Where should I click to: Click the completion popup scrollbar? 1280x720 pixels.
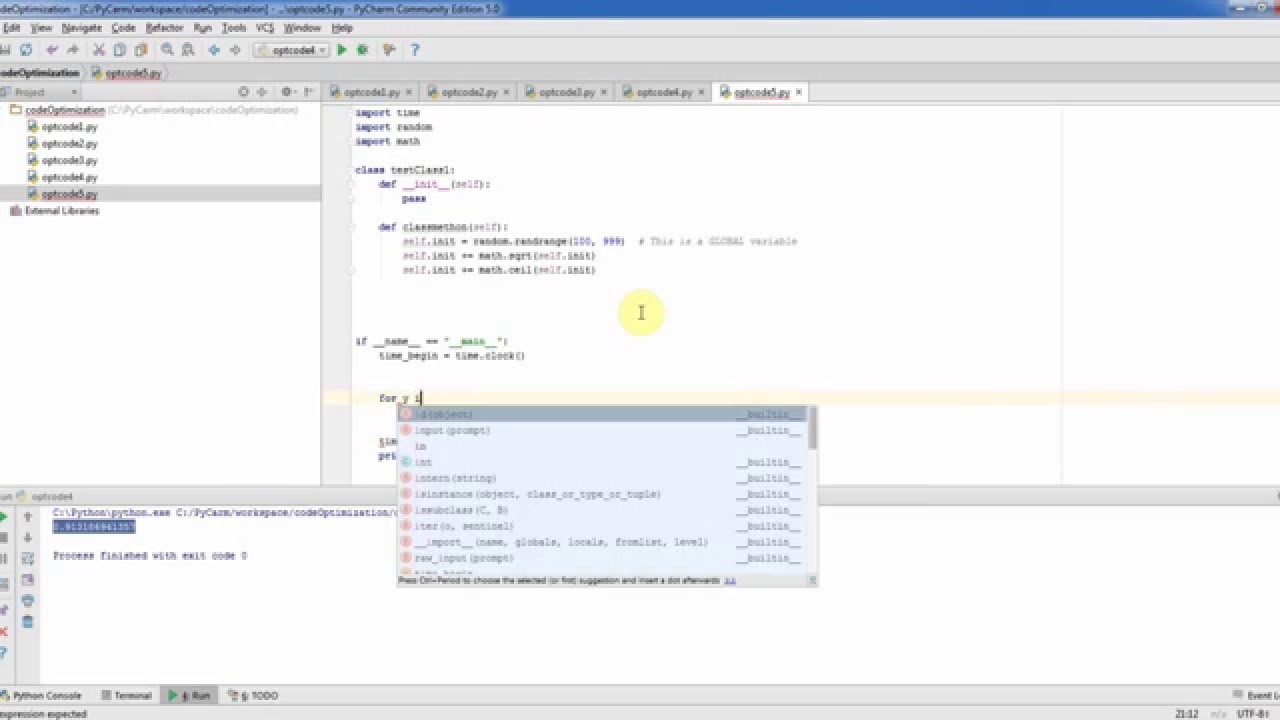[813, 428]
